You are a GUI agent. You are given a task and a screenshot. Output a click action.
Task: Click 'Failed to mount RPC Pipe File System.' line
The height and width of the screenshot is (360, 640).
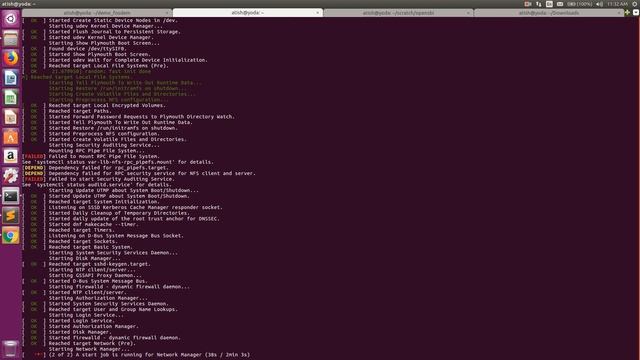[x=104, y=156]
